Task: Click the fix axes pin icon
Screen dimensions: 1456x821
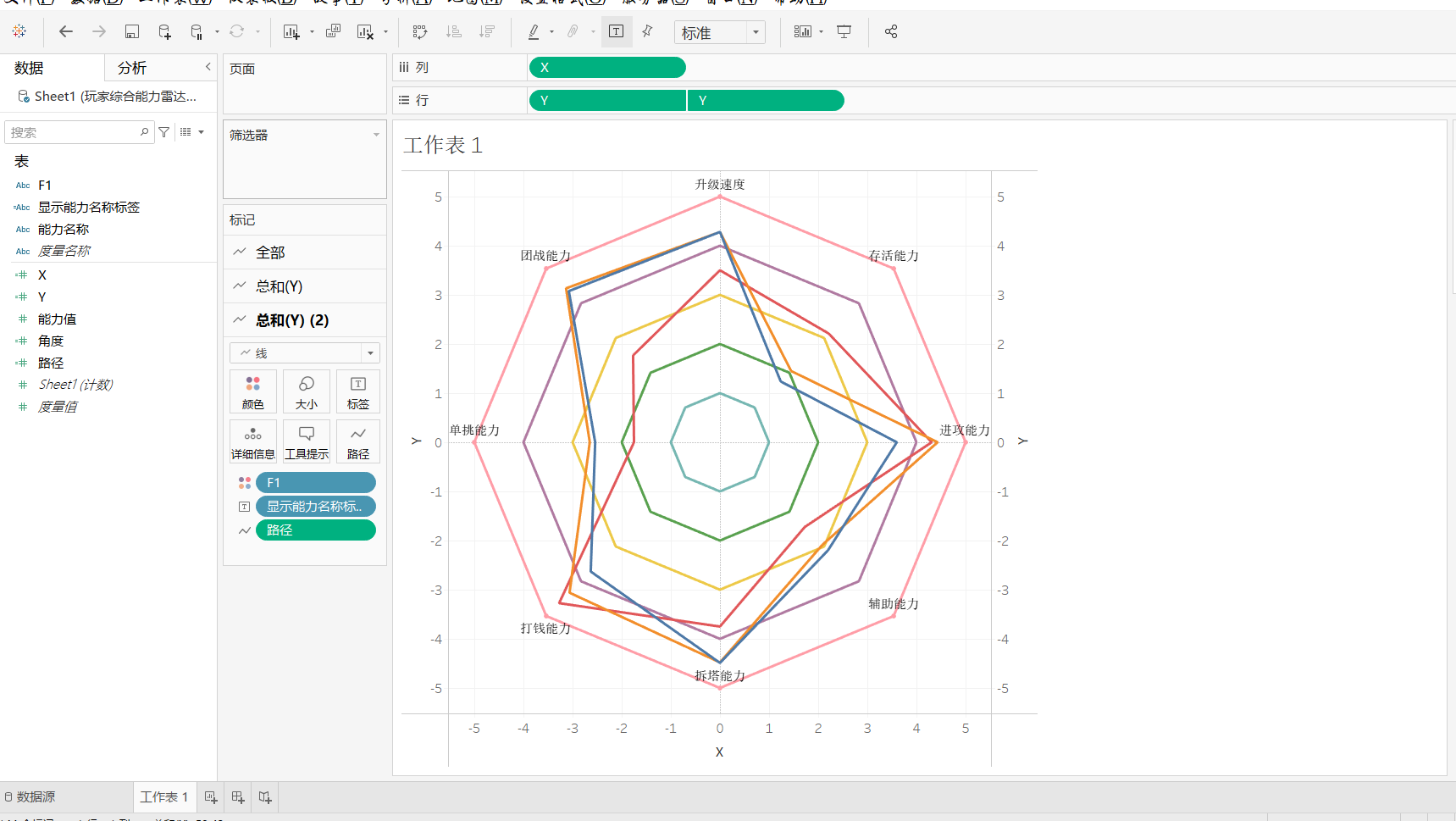Action: 648,31
